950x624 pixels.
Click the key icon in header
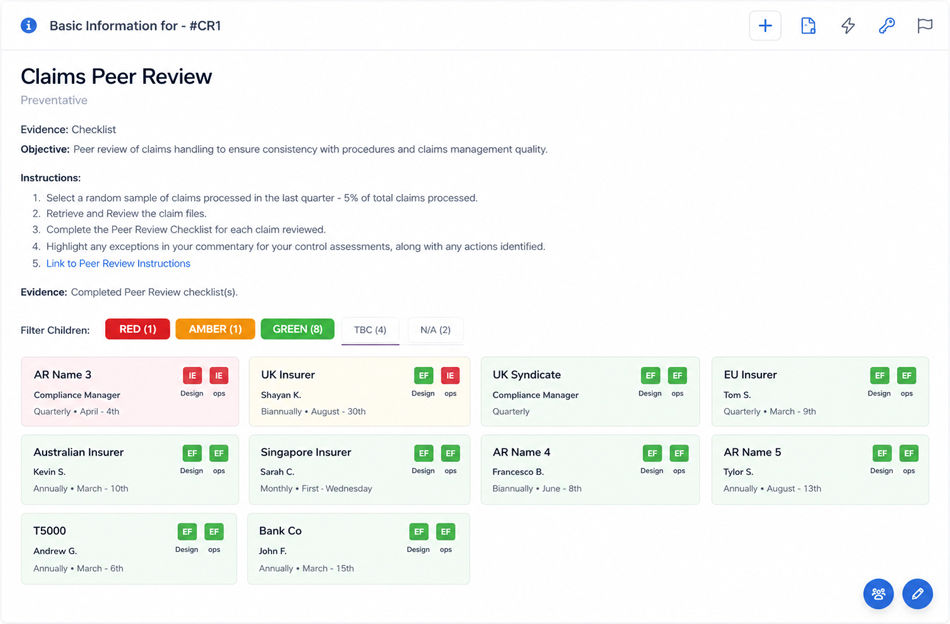coord(886,25)
